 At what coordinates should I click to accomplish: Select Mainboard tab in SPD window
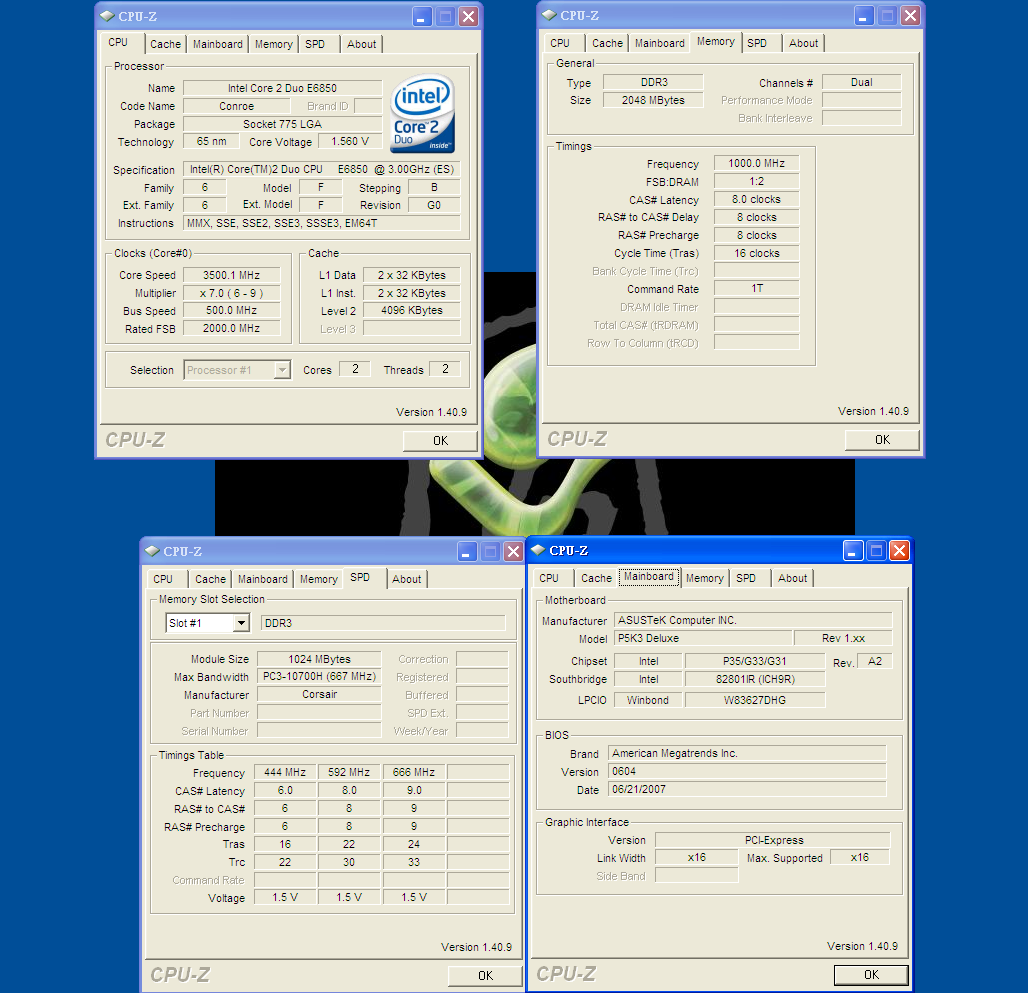263,579
